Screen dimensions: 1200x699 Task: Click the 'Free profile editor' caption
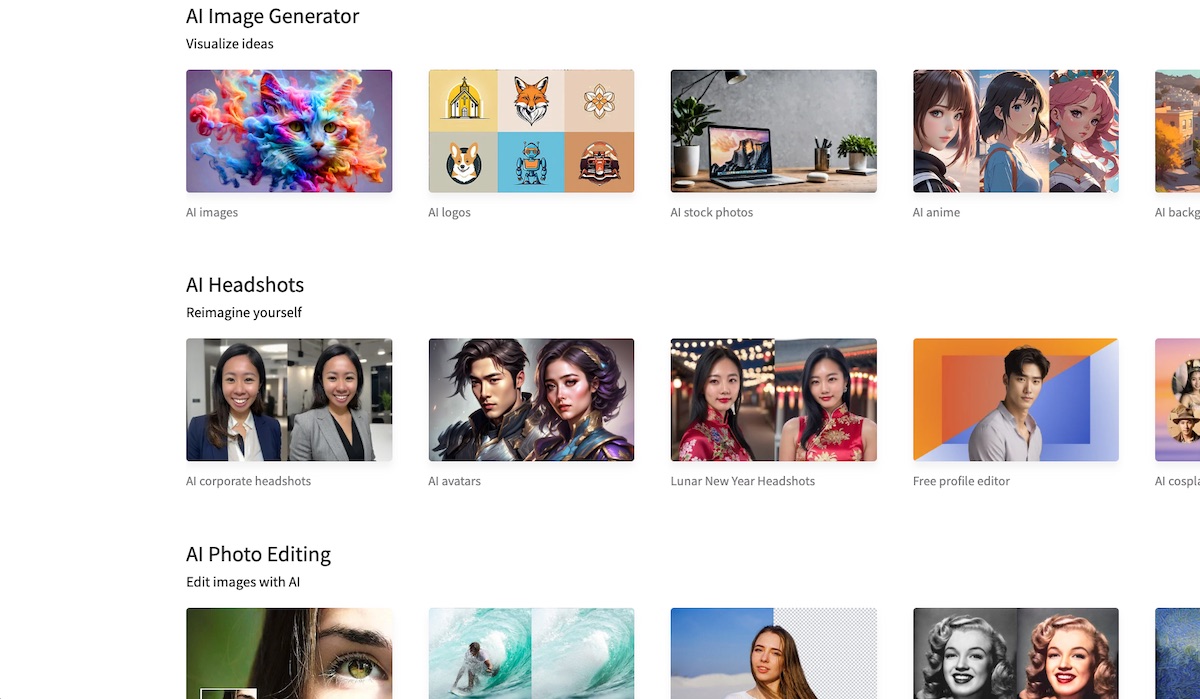pyautogui.click(x=961, y=481)
